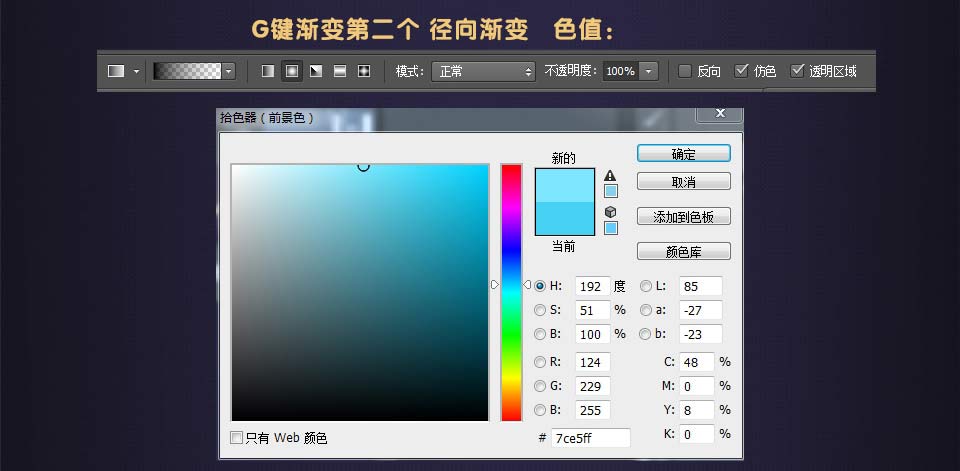Select the linear gradient icon
This screenshot has height=471, width=960.
tap(267, 71)
